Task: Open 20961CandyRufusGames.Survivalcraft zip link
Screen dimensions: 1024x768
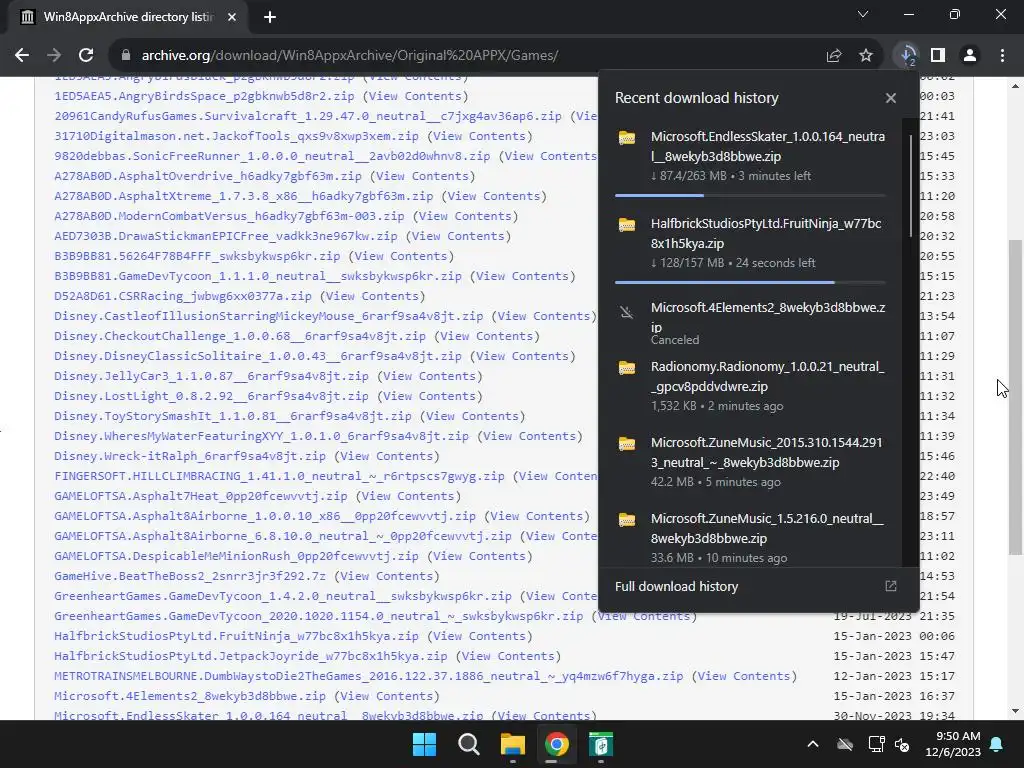Action: pos(308,116)
